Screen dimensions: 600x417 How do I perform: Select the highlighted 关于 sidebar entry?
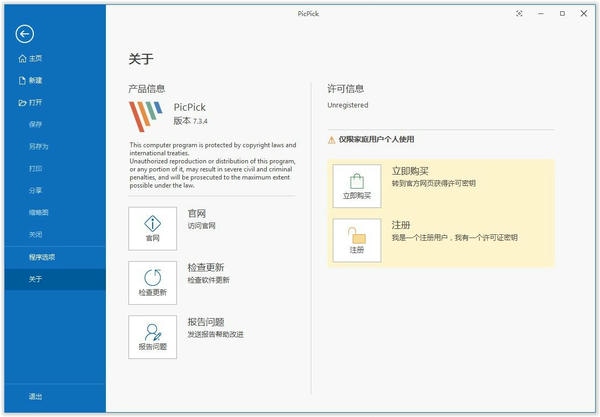[55, 279]
